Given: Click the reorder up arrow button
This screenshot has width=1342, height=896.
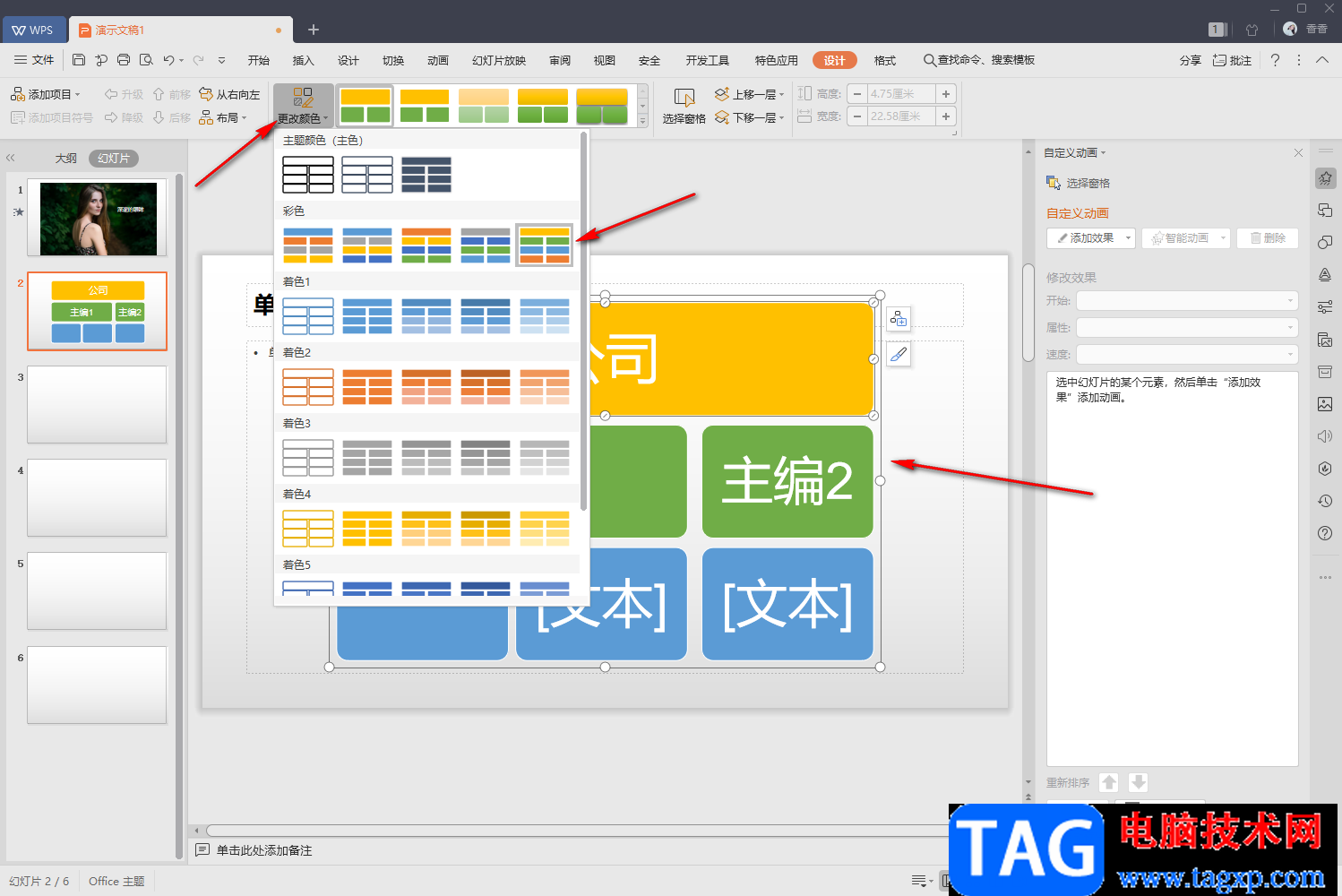Looking at the screenshot, I should coord(1109,782).
